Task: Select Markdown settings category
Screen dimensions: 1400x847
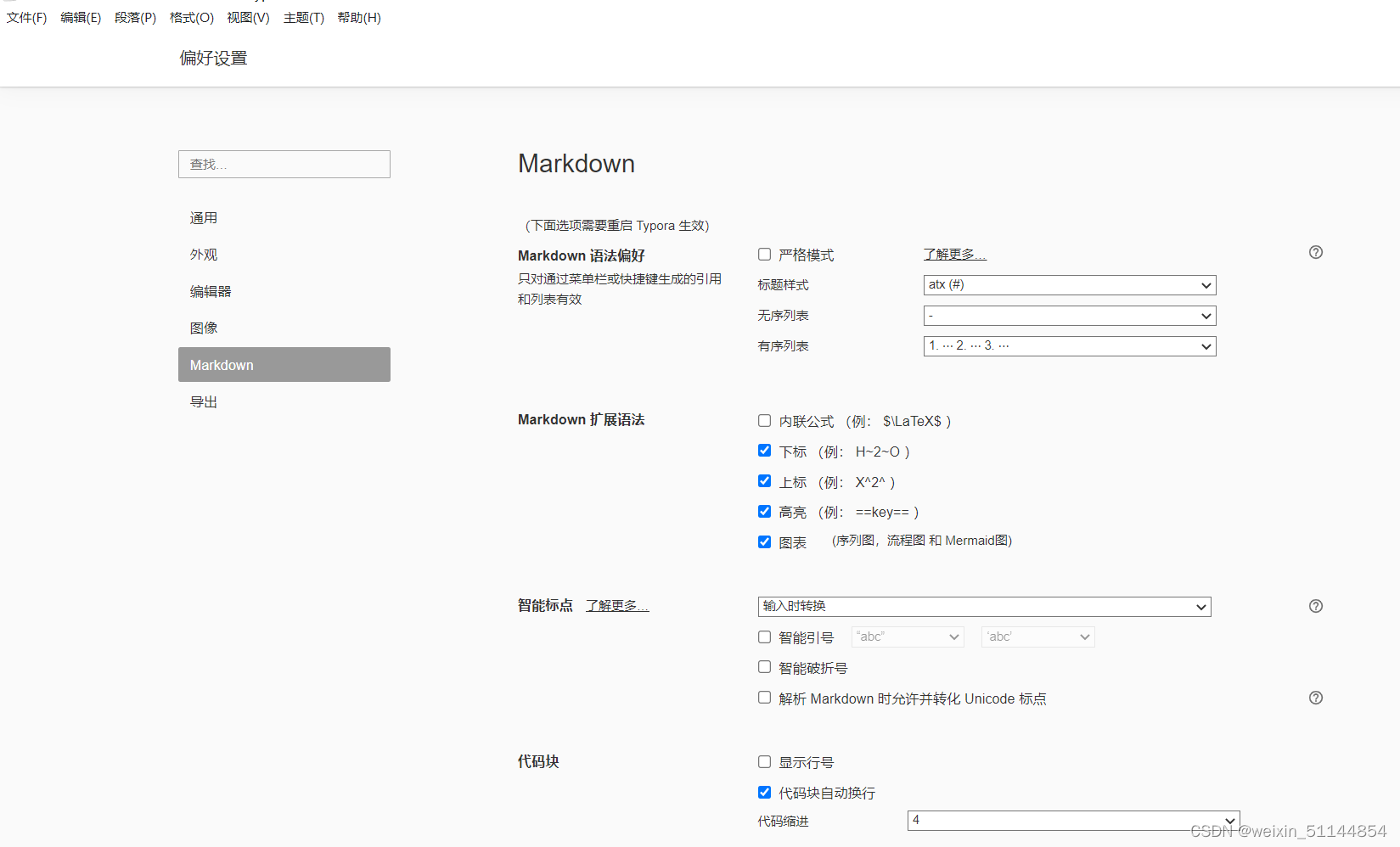Action: (x=284, y=365)
